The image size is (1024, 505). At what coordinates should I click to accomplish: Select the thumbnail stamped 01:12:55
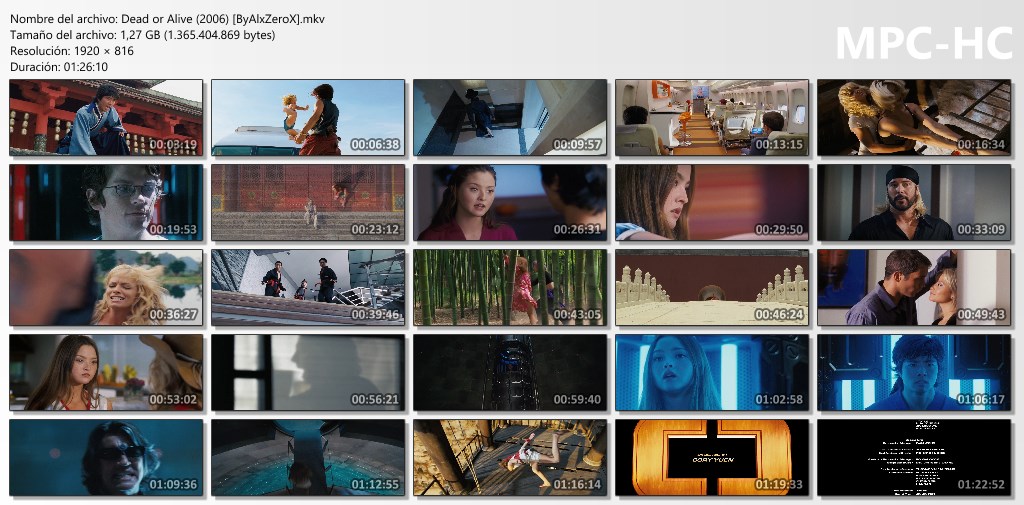click(x=308, y=457)
